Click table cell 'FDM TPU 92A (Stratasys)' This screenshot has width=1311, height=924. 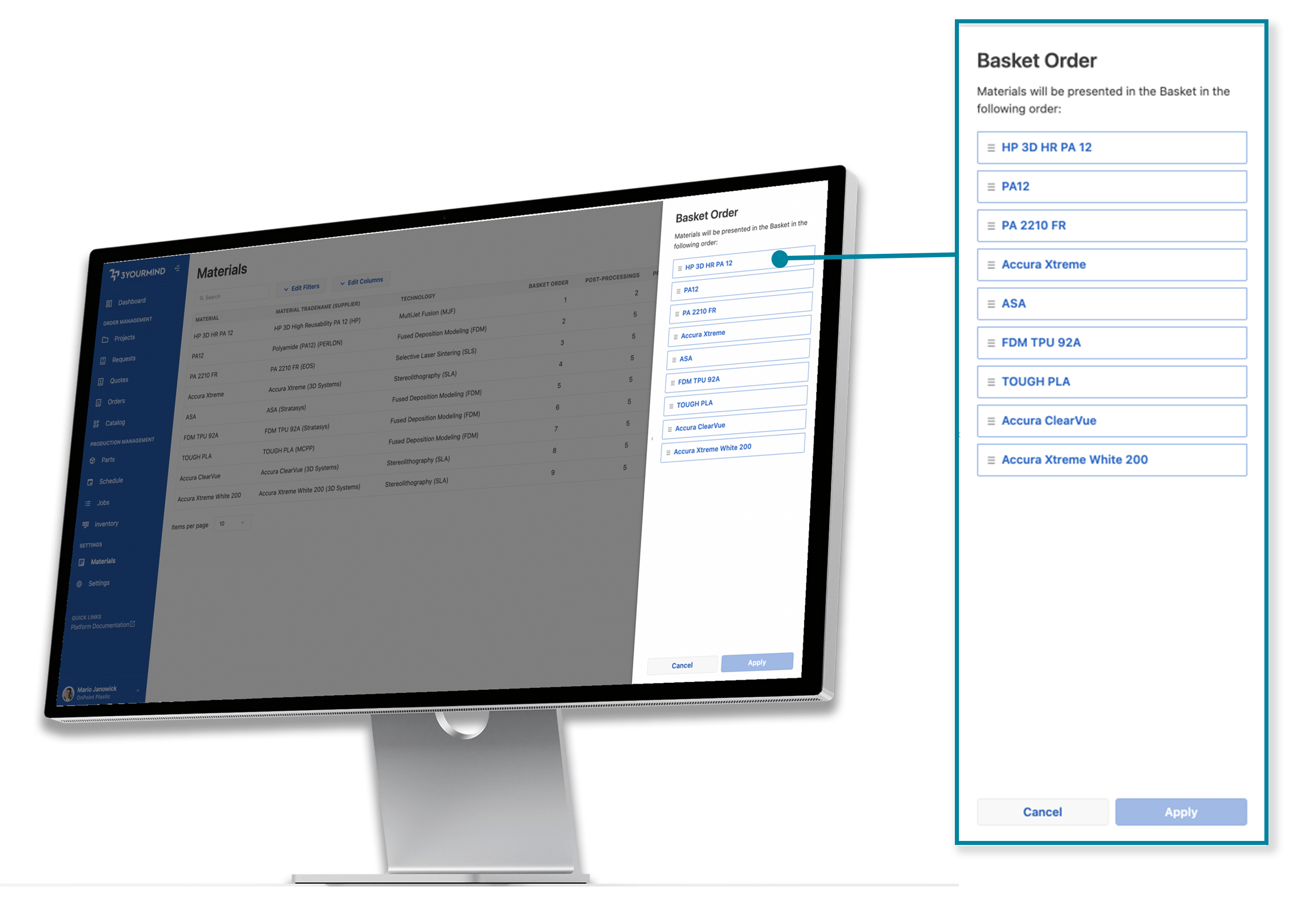pos(297,429)
